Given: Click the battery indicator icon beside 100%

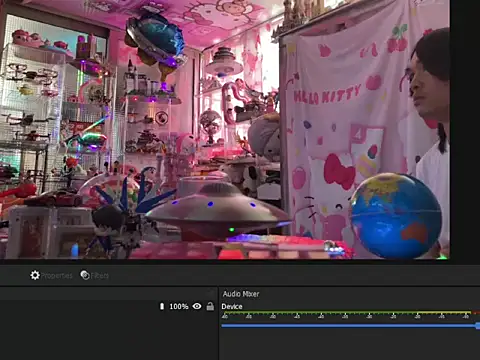Looking at the screenshot, I should click(162, 306).
